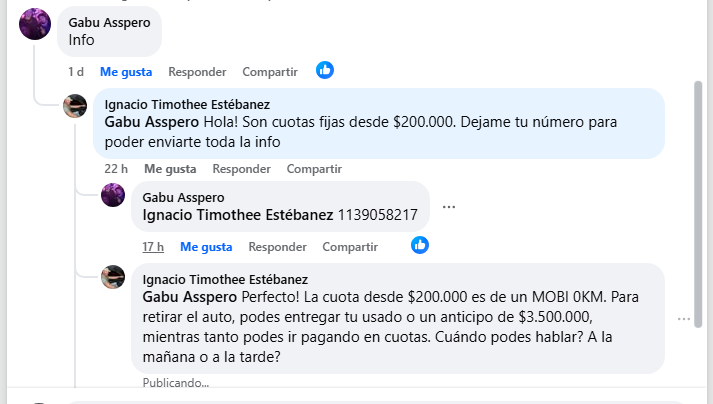Click the 22 h timestamp on Ignacio's reply
Screen dimensions: 713x404
coord(116,169)
